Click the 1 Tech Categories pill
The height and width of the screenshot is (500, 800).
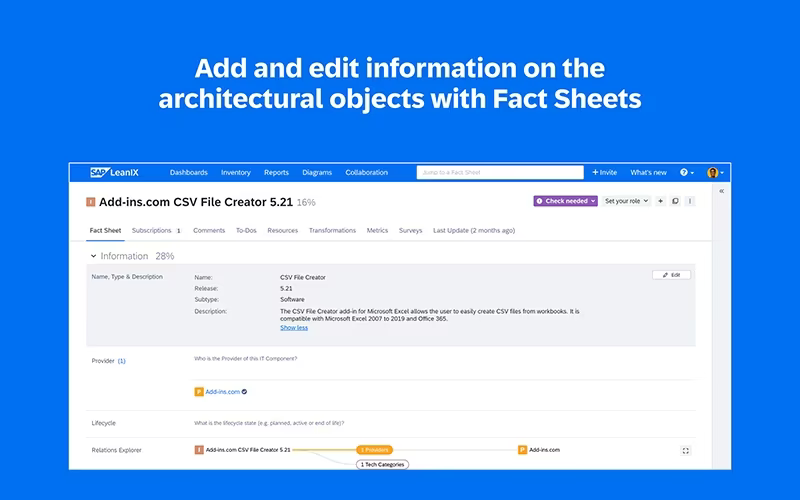tap(382, 464)
